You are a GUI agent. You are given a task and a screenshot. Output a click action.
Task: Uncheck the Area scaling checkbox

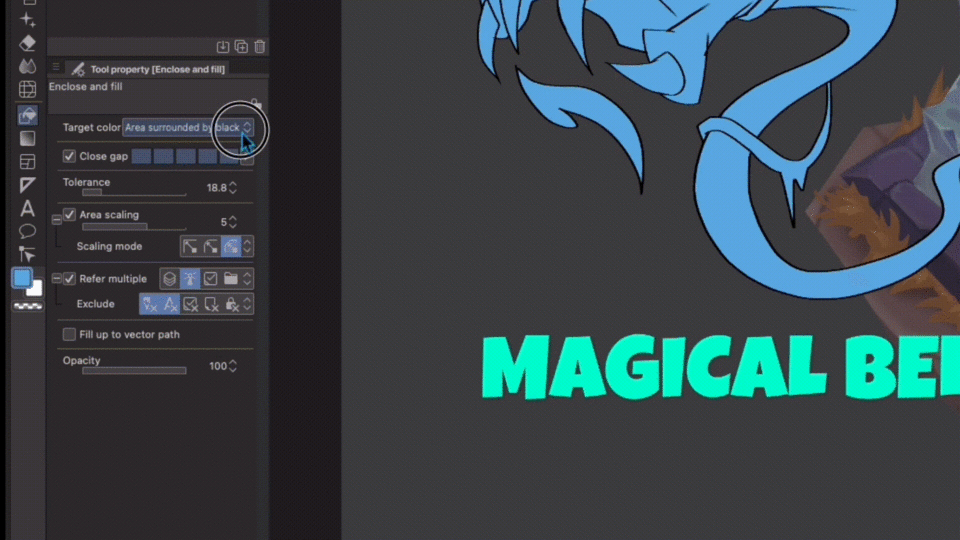pos(69,215)
